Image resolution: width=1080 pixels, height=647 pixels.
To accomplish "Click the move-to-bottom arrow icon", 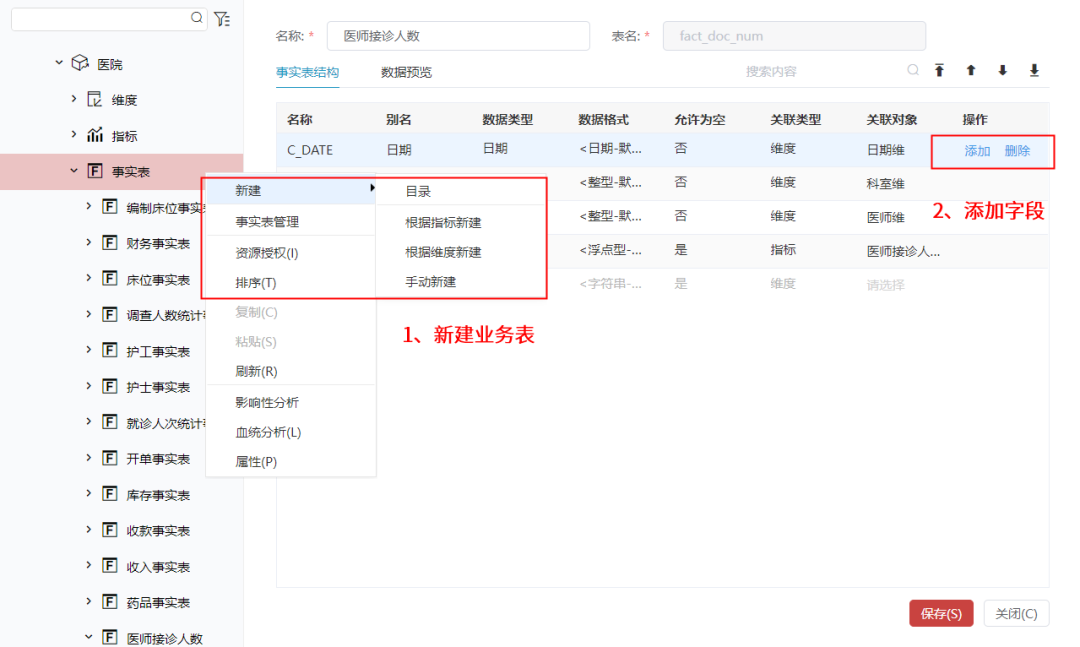I will tap(1035, 70).
